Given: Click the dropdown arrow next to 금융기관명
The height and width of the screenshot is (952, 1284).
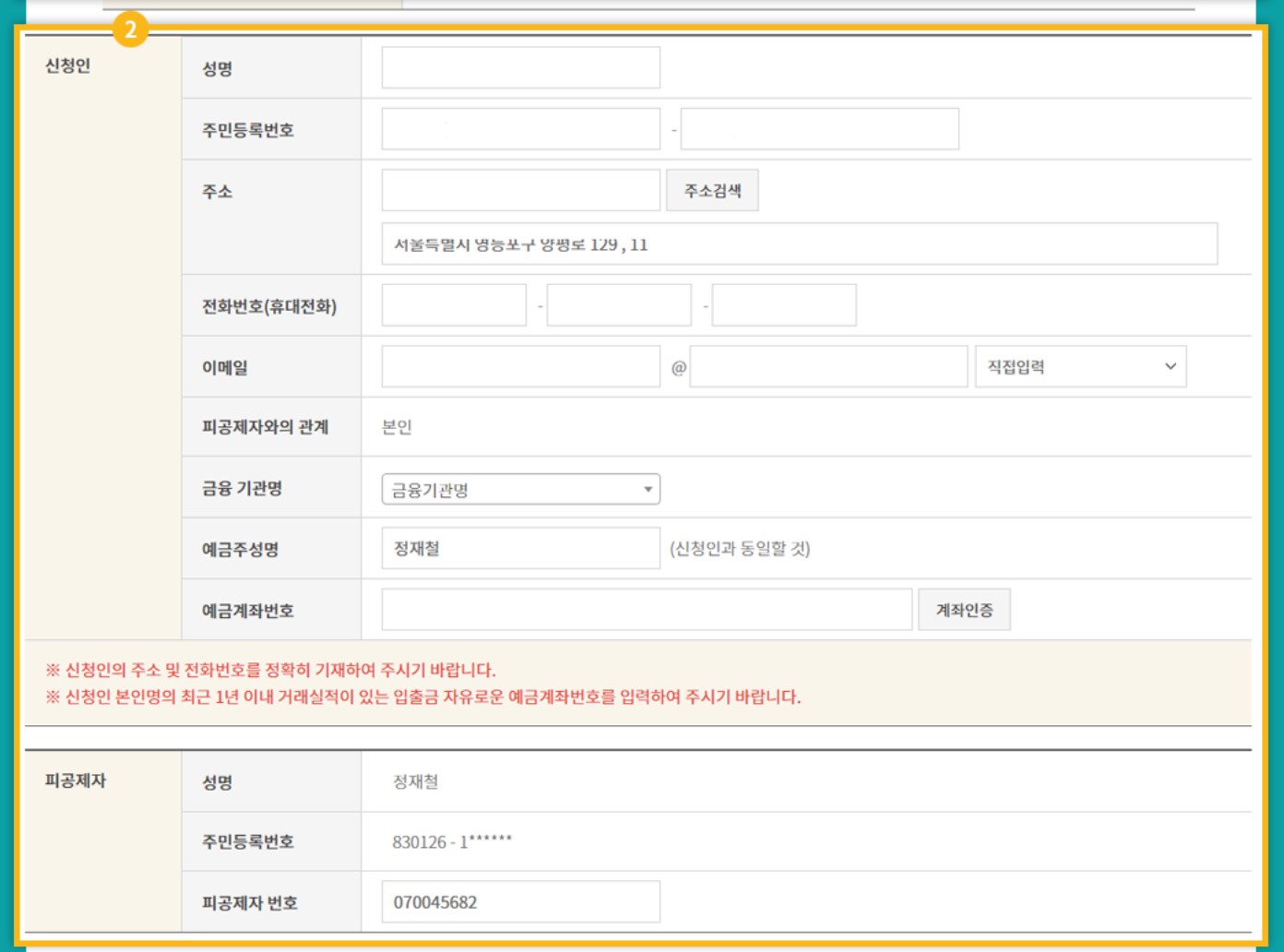Looking at the screenshot, I should pyautogui.click(x=648, y=488).
